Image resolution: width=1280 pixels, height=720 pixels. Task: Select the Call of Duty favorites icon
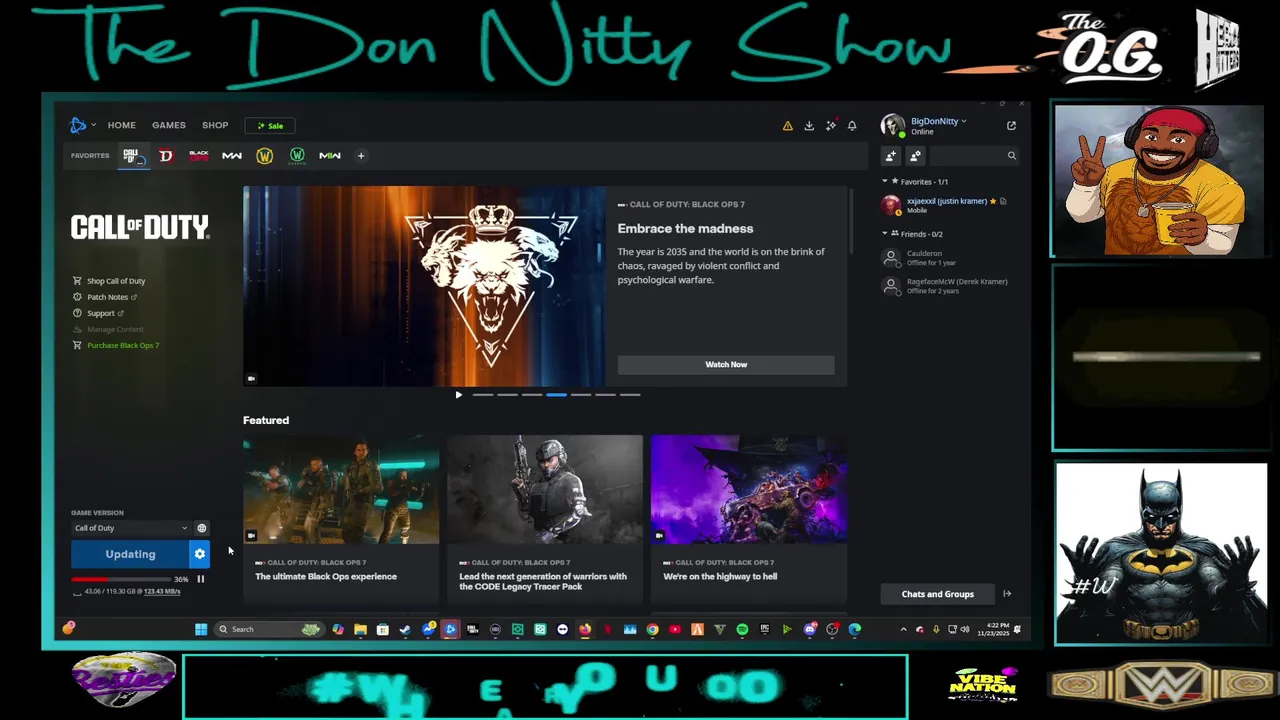tap(131, 155)
